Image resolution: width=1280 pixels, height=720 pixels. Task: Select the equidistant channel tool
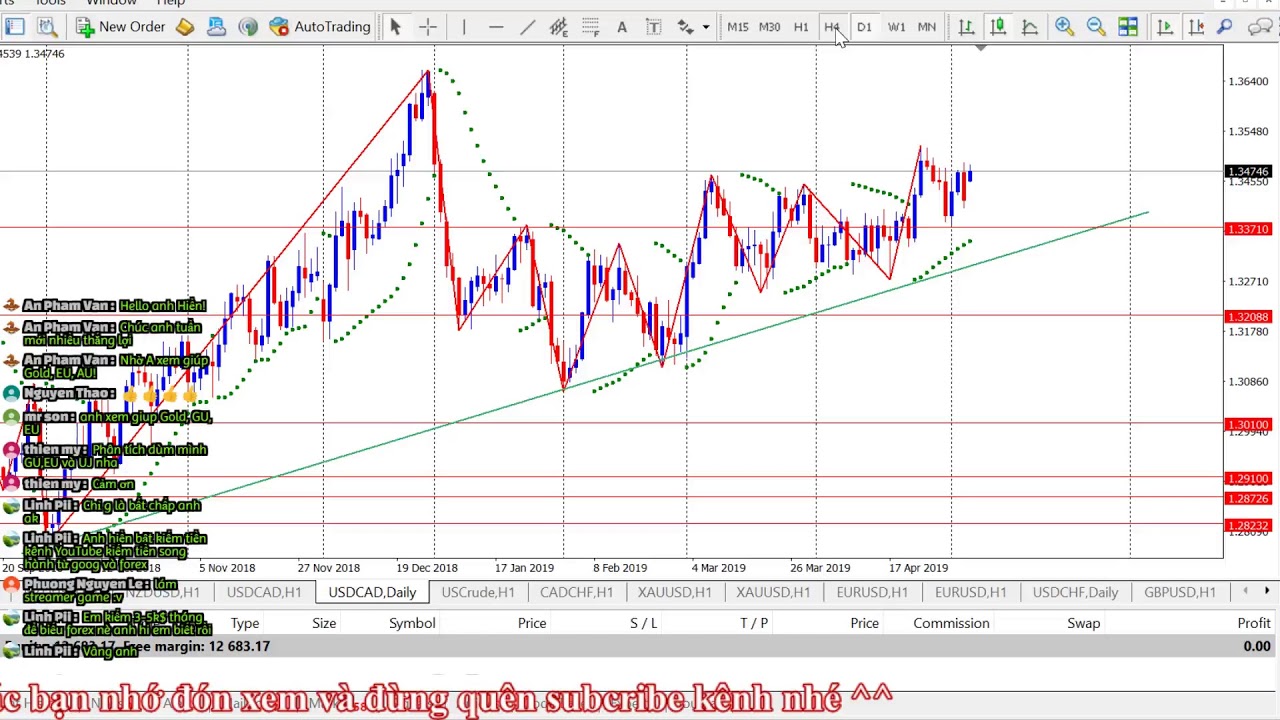[x=559, y=27]
